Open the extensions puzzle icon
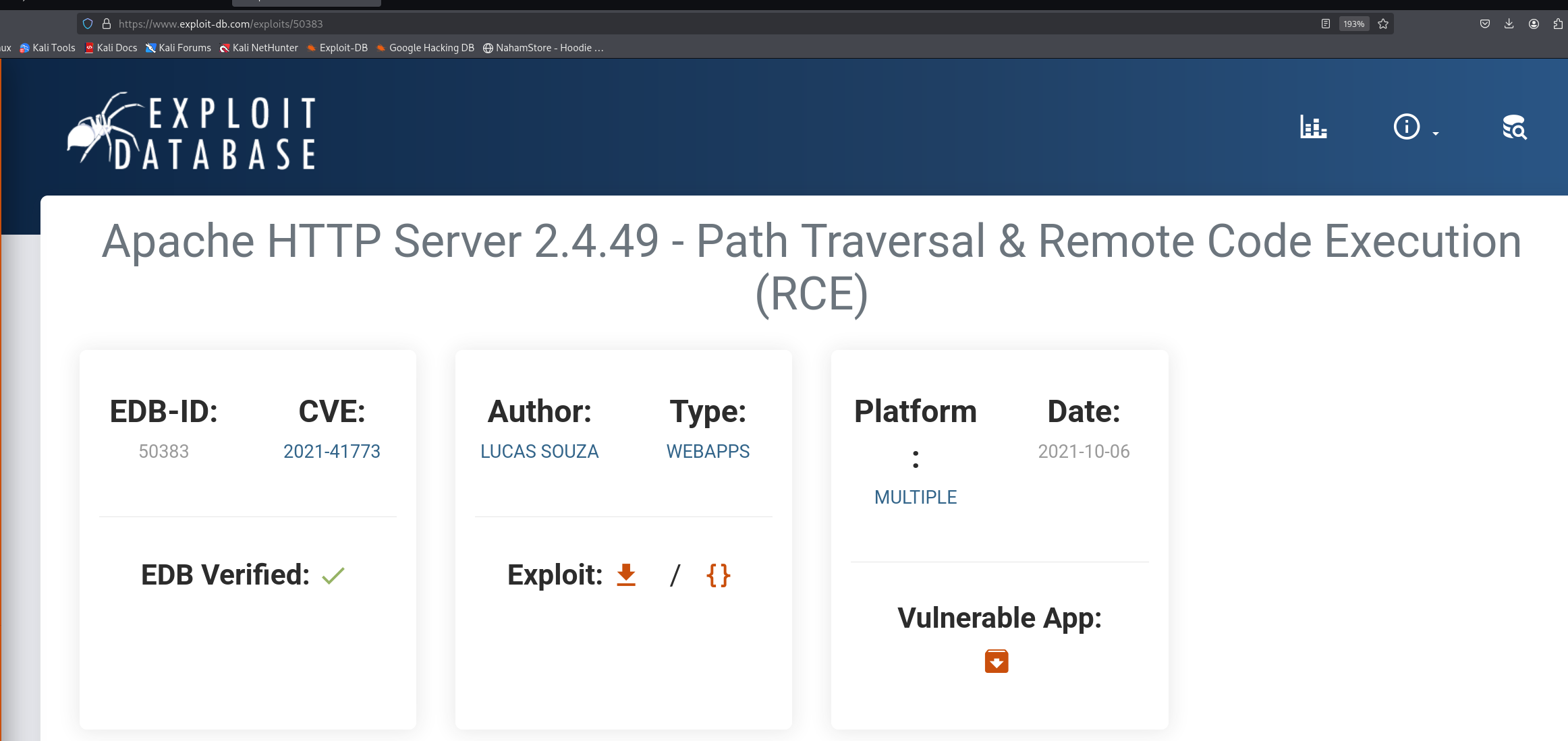The height and width of the screenshot is (741, 1568). coord(1558,24)
